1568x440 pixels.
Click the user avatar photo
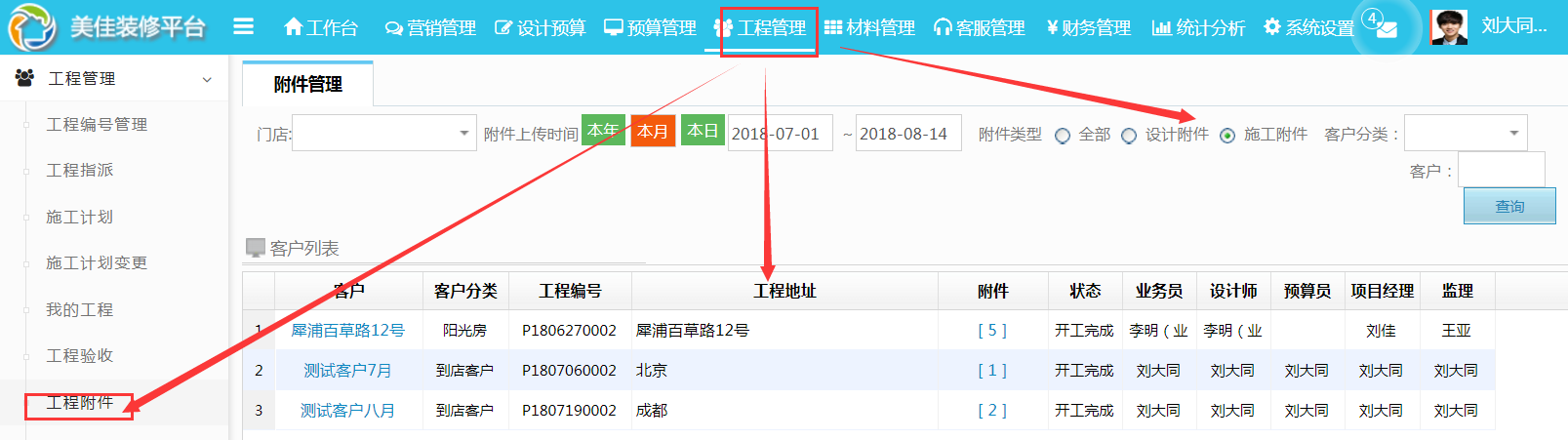tap(1448, 27)
